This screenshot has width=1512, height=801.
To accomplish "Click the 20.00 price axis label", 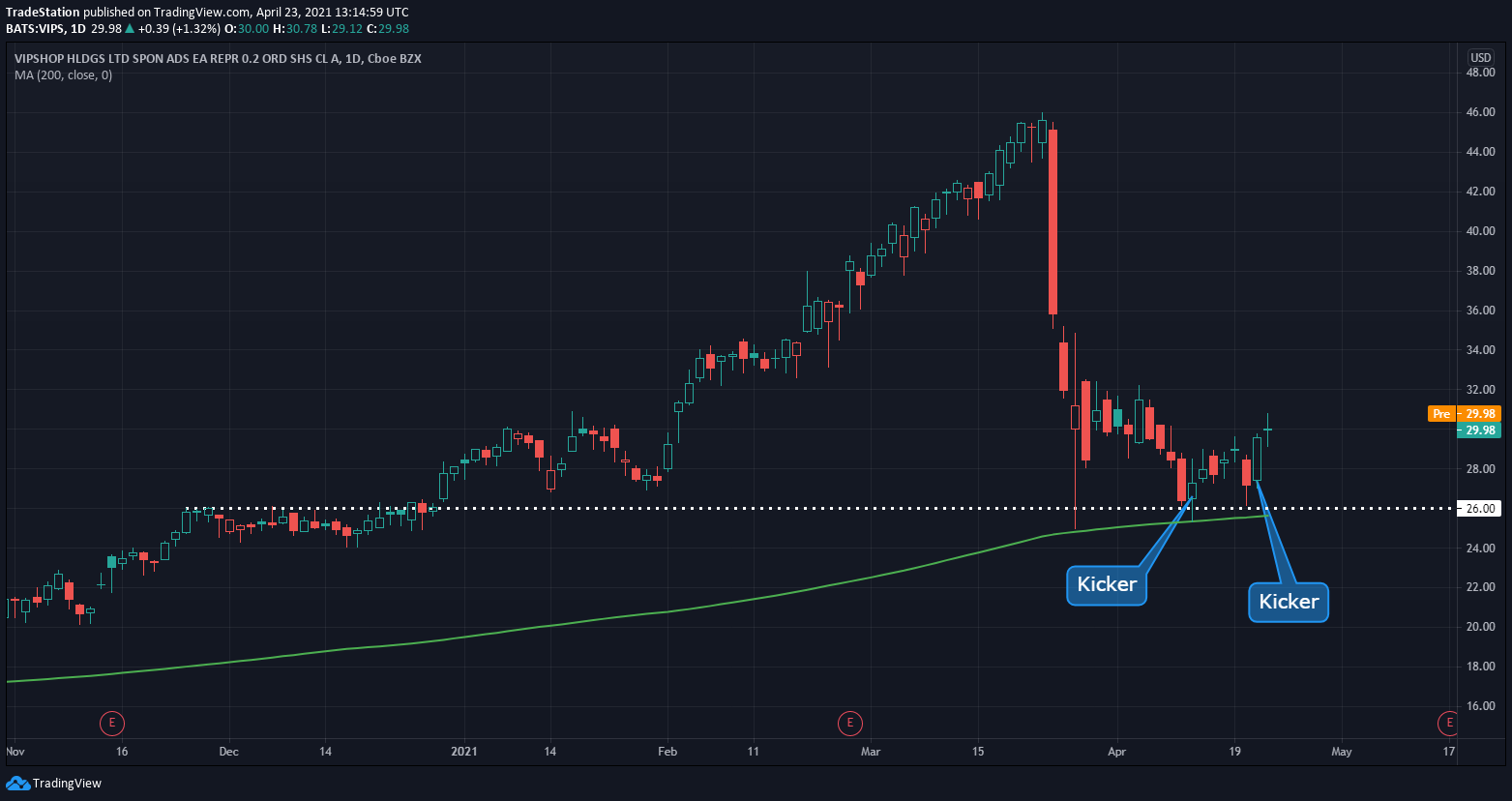I will (1480, 627).
